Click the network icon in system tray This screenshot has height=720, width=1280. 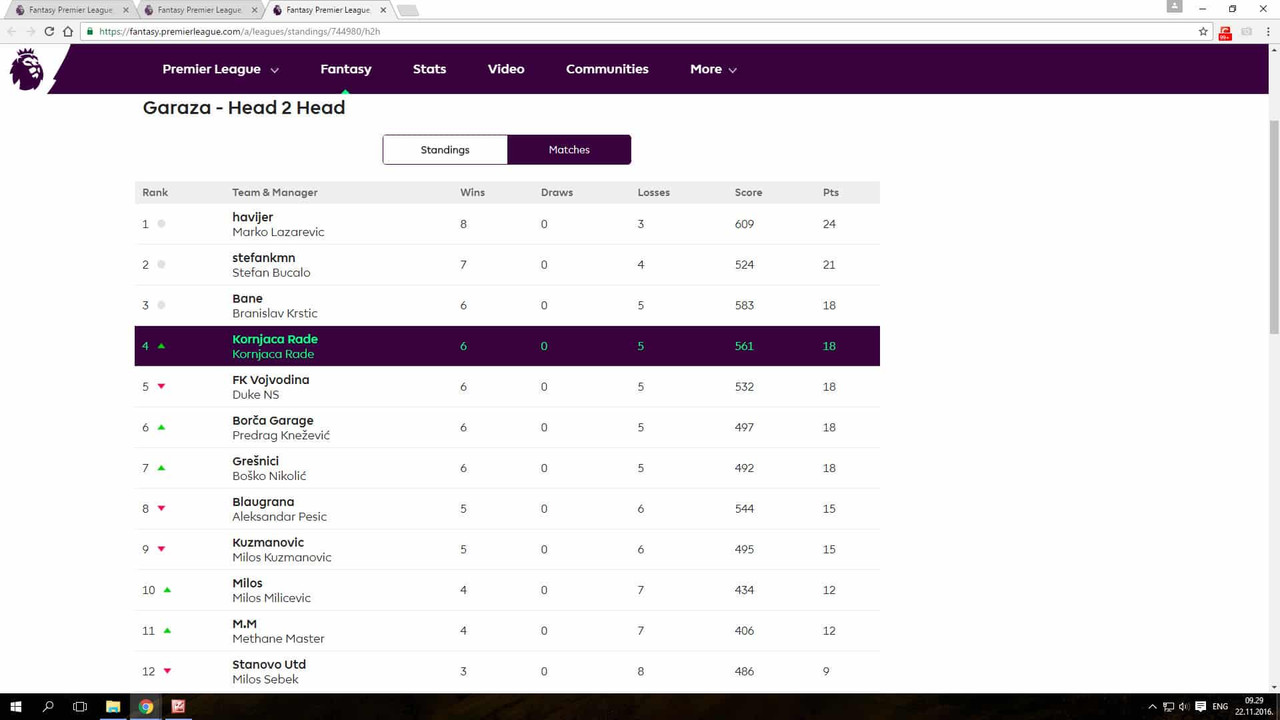[1168, 707]
